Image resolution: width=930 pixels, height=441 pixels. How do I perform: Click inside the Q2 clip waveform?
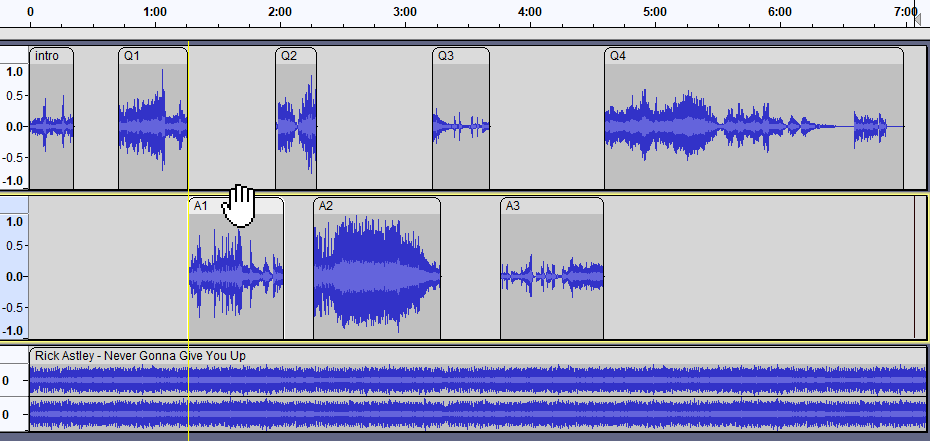[296, 126]
